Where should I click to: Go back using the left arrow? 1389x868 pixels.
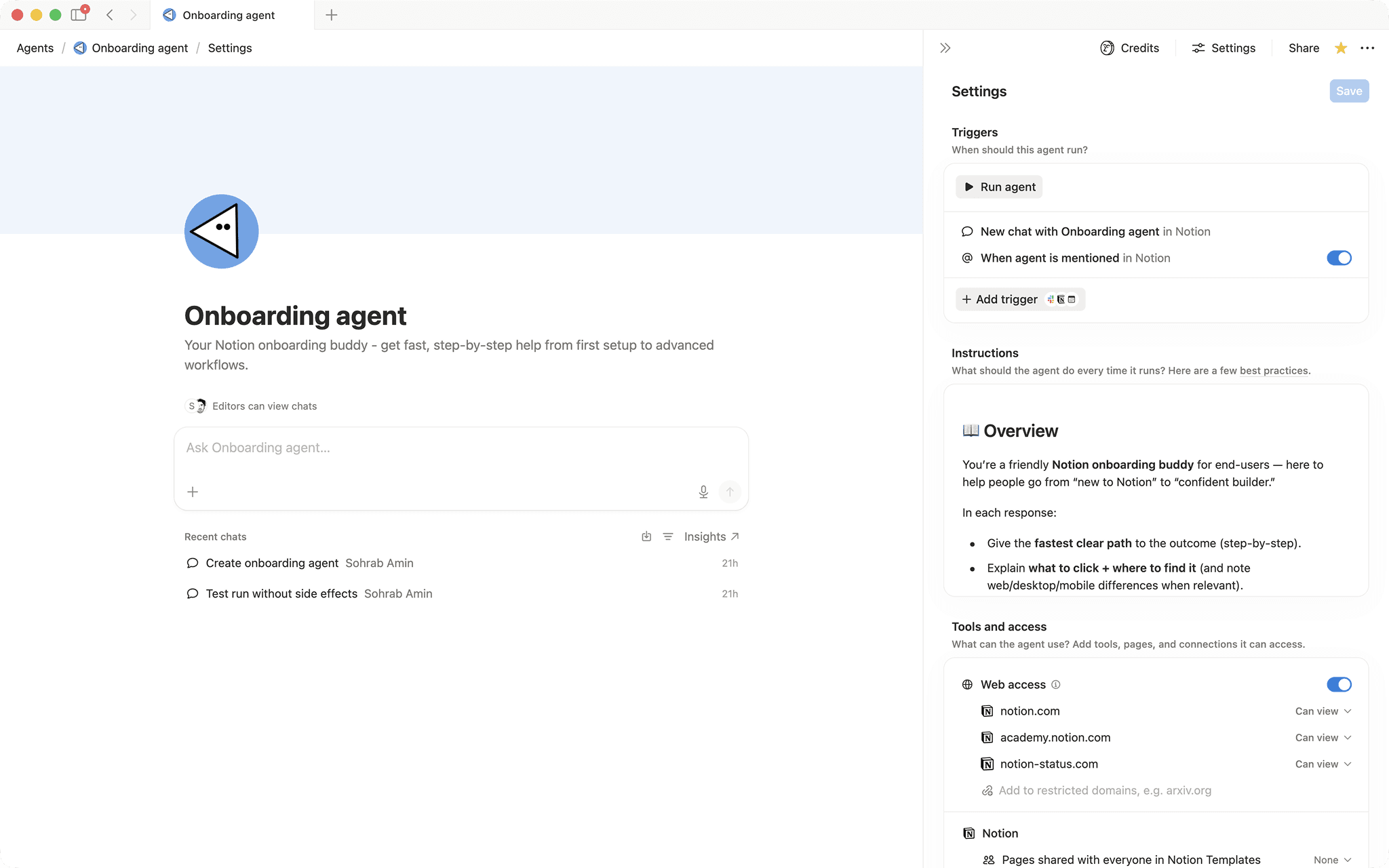click(110, 15)
